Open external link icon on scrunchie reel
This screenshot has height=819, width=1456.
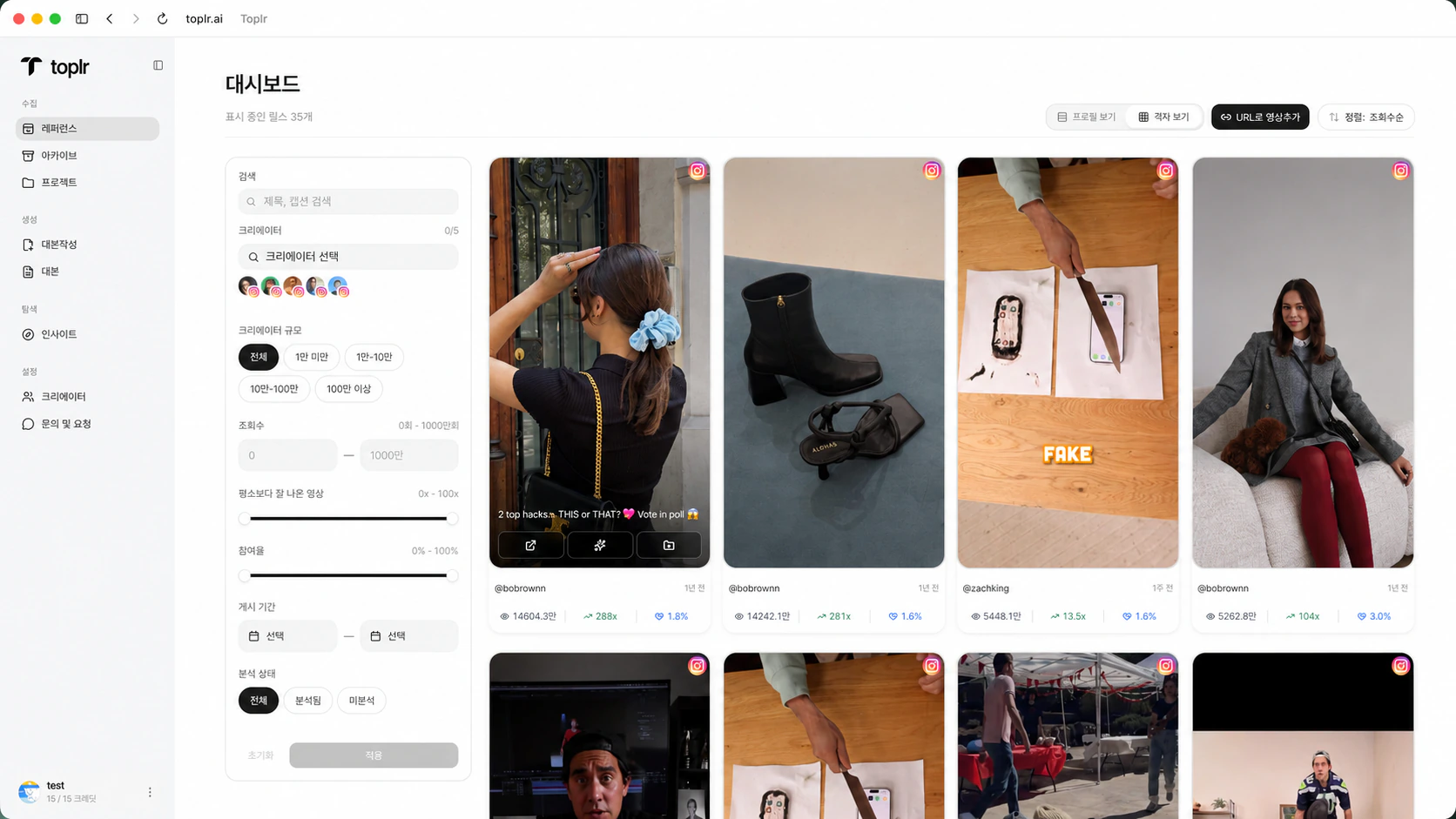[530, 546]
